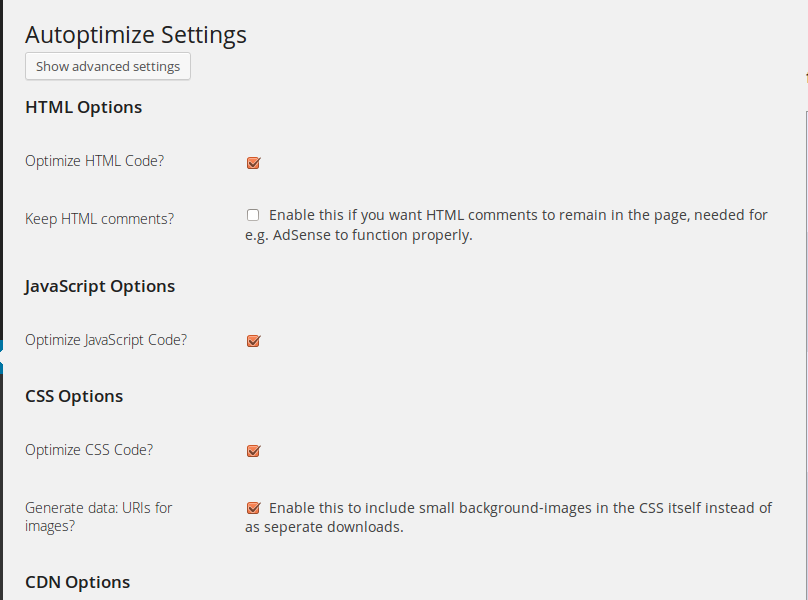Select the CSS Options section heading

[x=74, y=396]
